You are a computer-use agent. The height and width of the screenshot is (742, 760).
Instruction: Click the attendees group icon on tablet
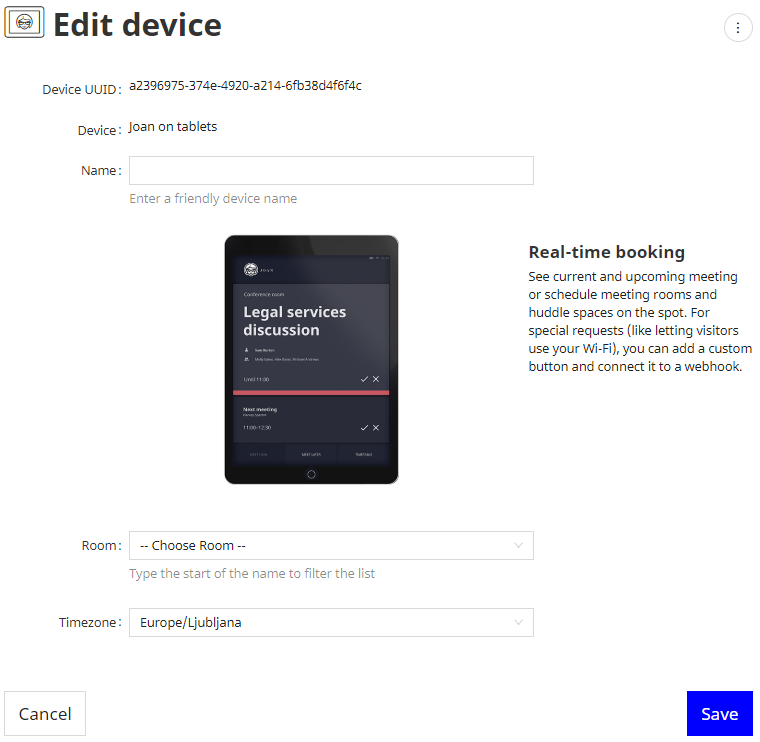[246, 357]
